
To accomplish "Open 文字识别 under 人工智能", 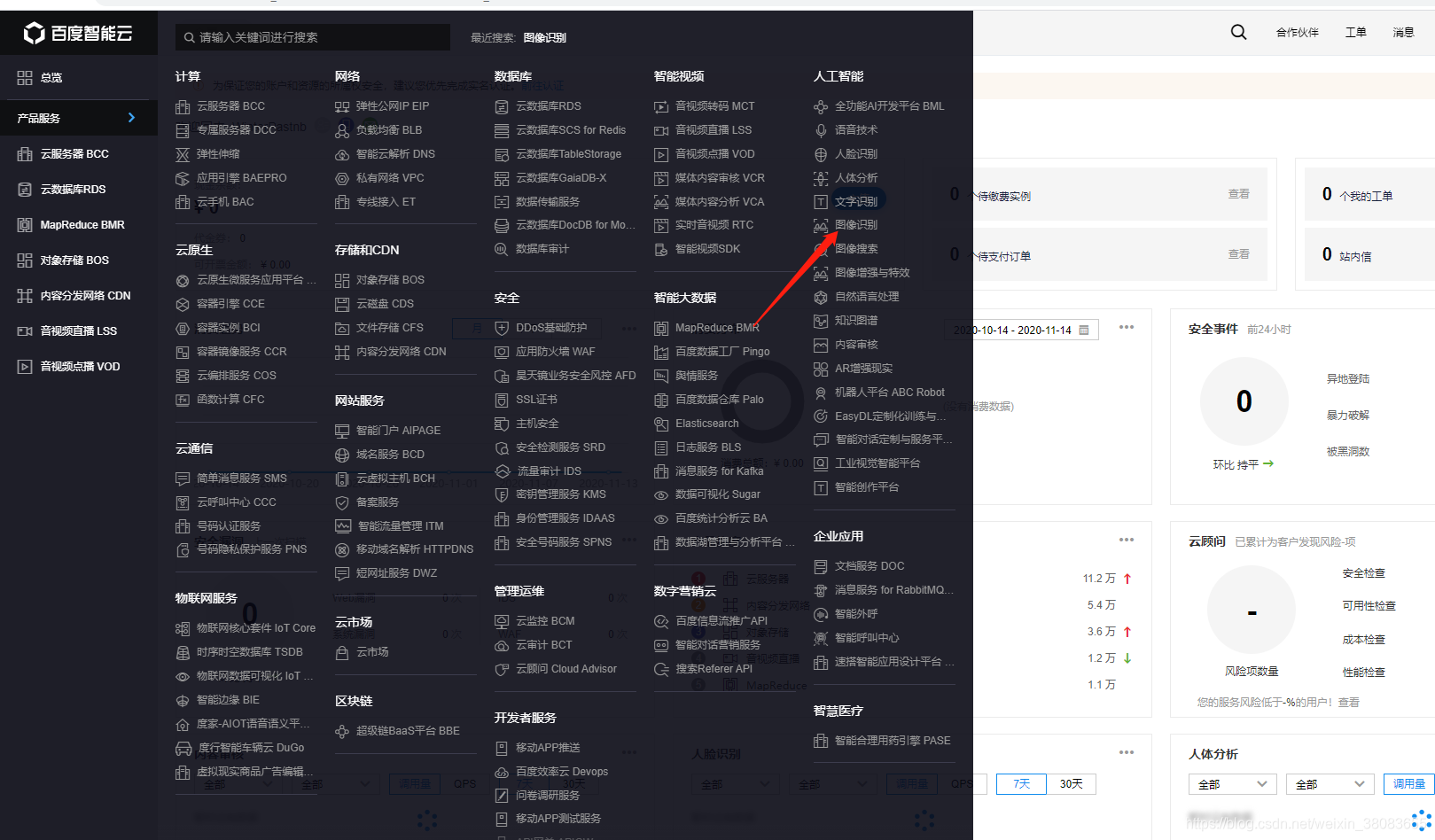I will pyautogui.click(x=856, y=201).
